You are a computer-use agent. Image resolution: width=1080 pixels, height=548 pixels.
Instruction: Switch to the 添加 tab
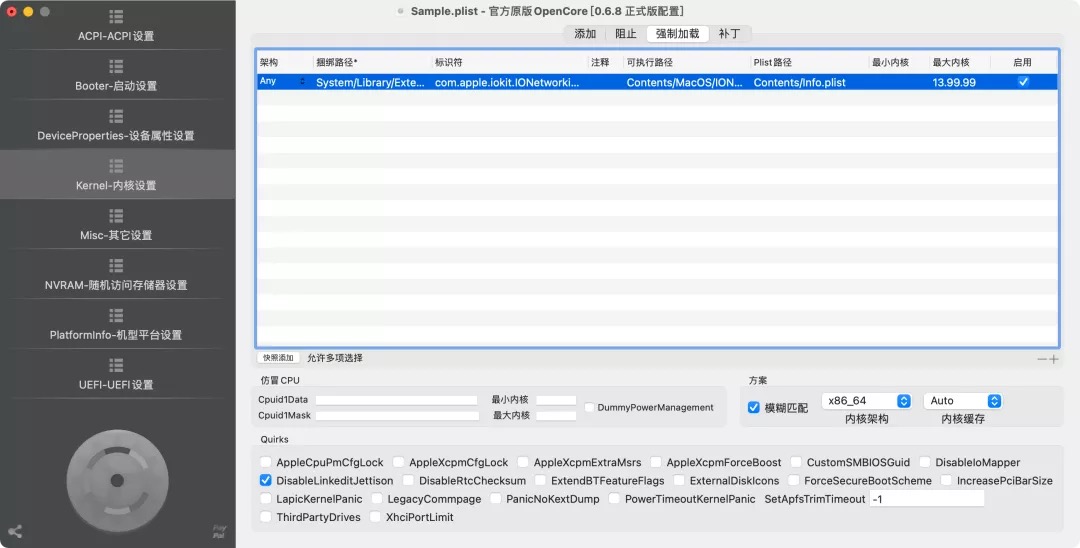[585, 34]
